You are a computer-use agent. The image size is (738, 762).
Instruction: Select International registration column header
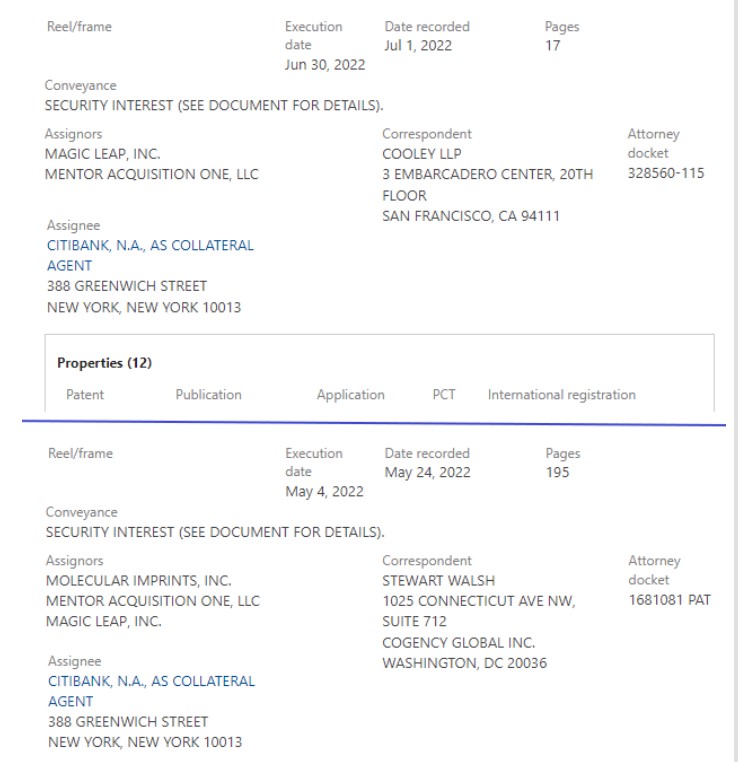point(562,395)
